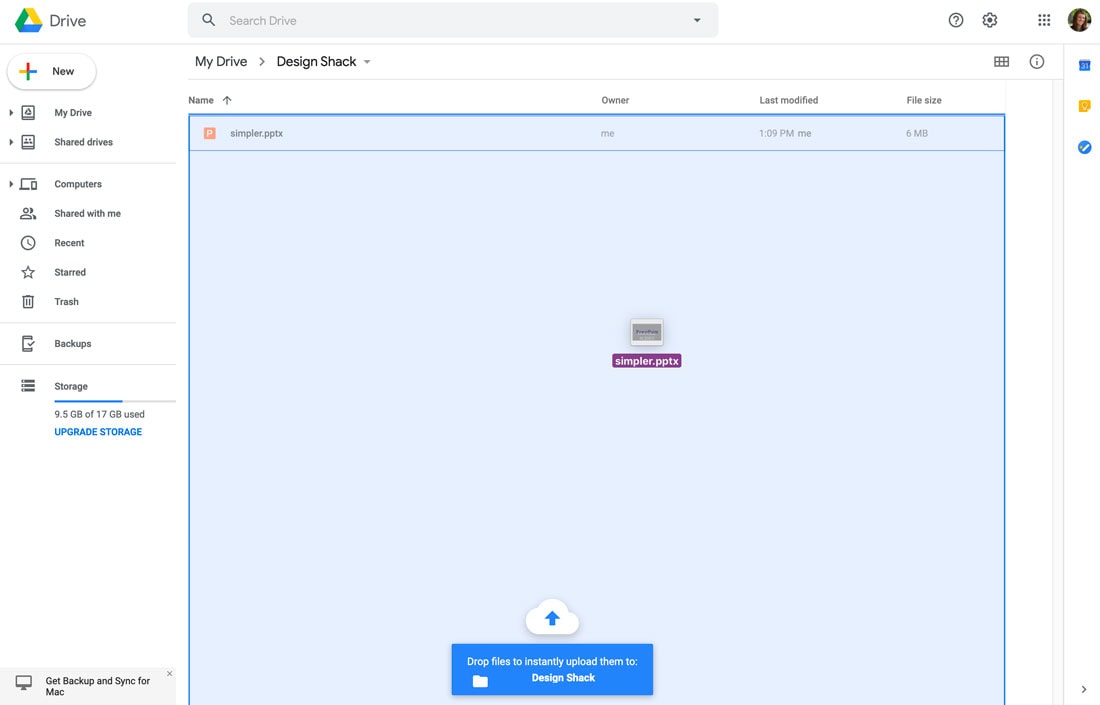Click the Owner column header
Viewport: 1100px width, 705px height.
(x=615, y=100)
